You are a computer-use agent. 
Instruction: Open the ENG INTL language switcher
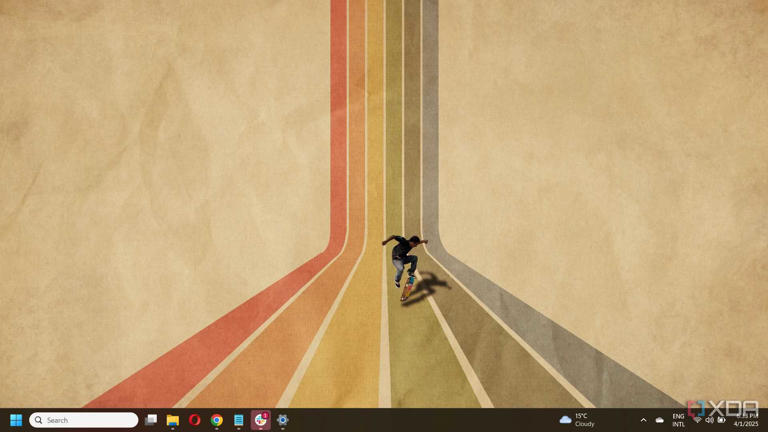tap(679, 420)
